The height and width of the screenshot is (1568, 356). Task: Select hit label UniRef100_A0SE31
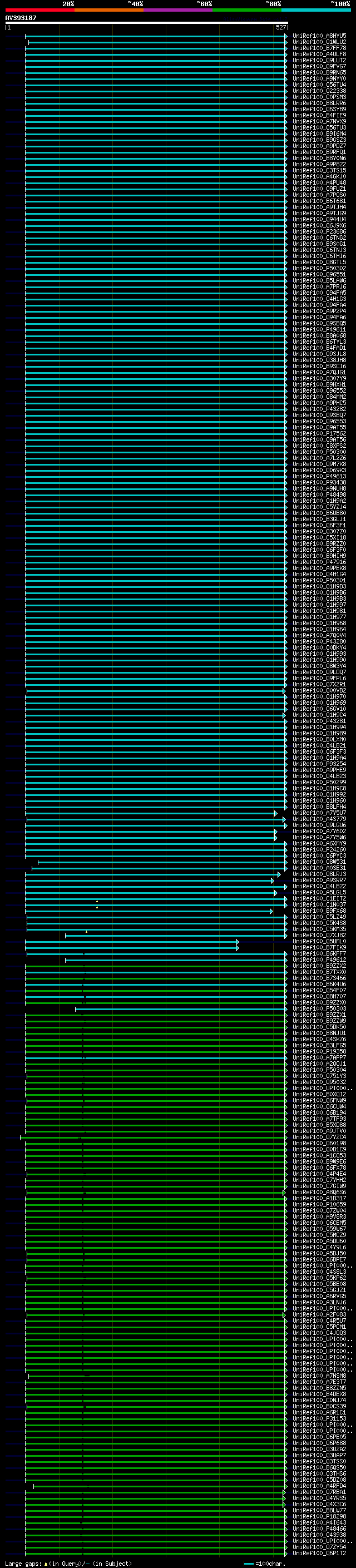[319, 868]
